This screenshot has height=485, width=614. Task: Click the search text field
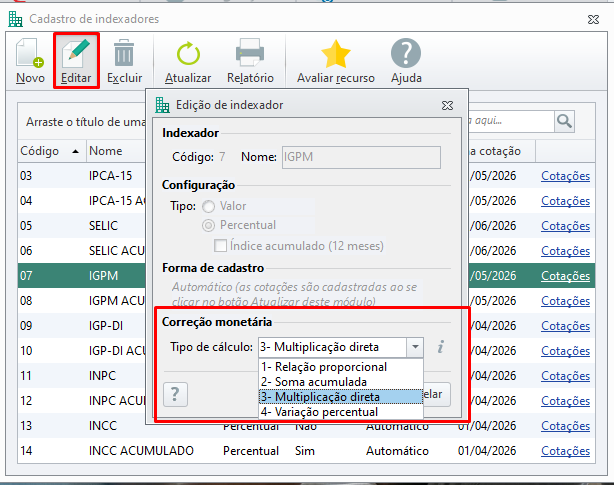pos(511,121)
